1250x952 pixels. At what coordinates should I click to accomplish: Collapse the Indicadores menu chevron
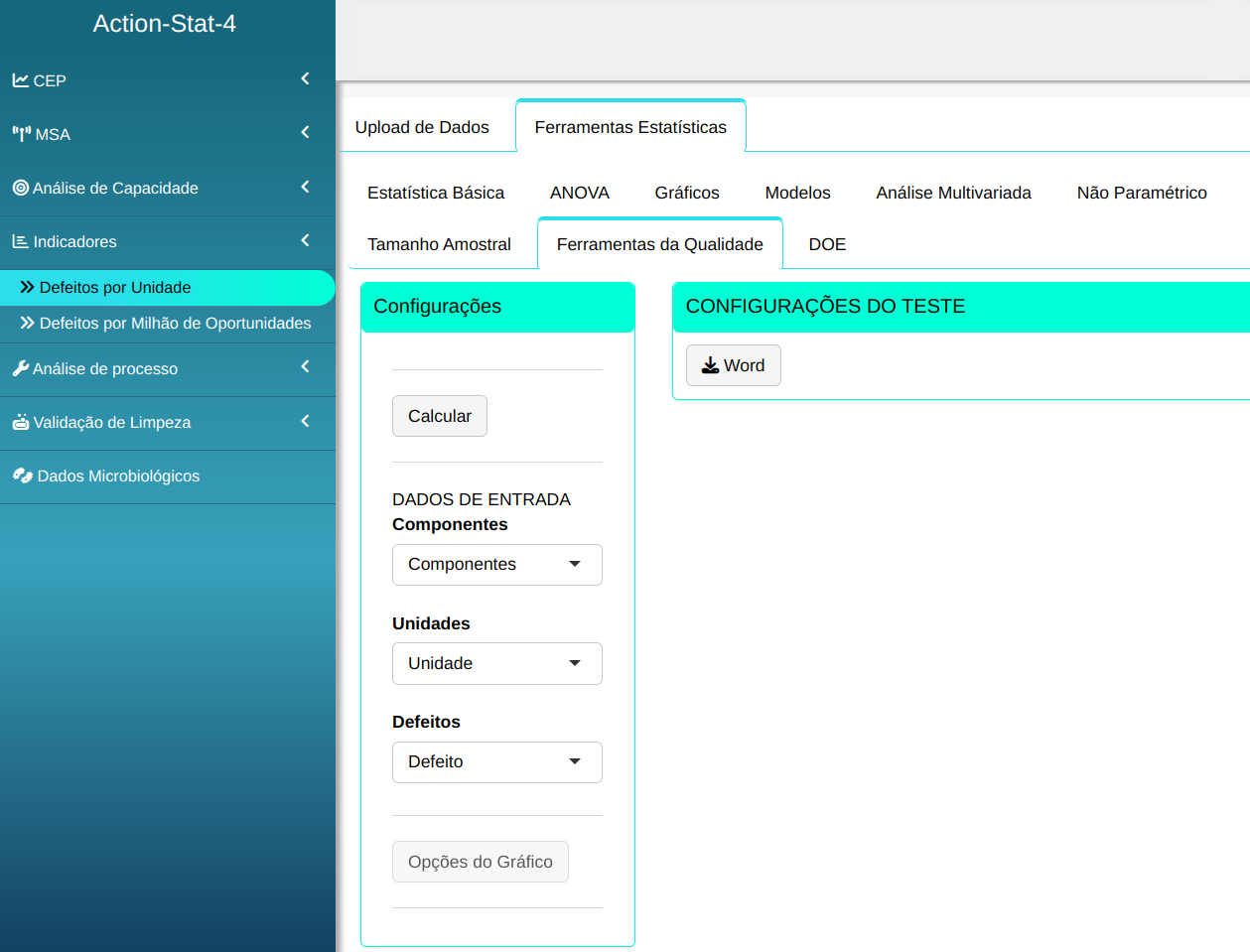[x=305, y=240]
